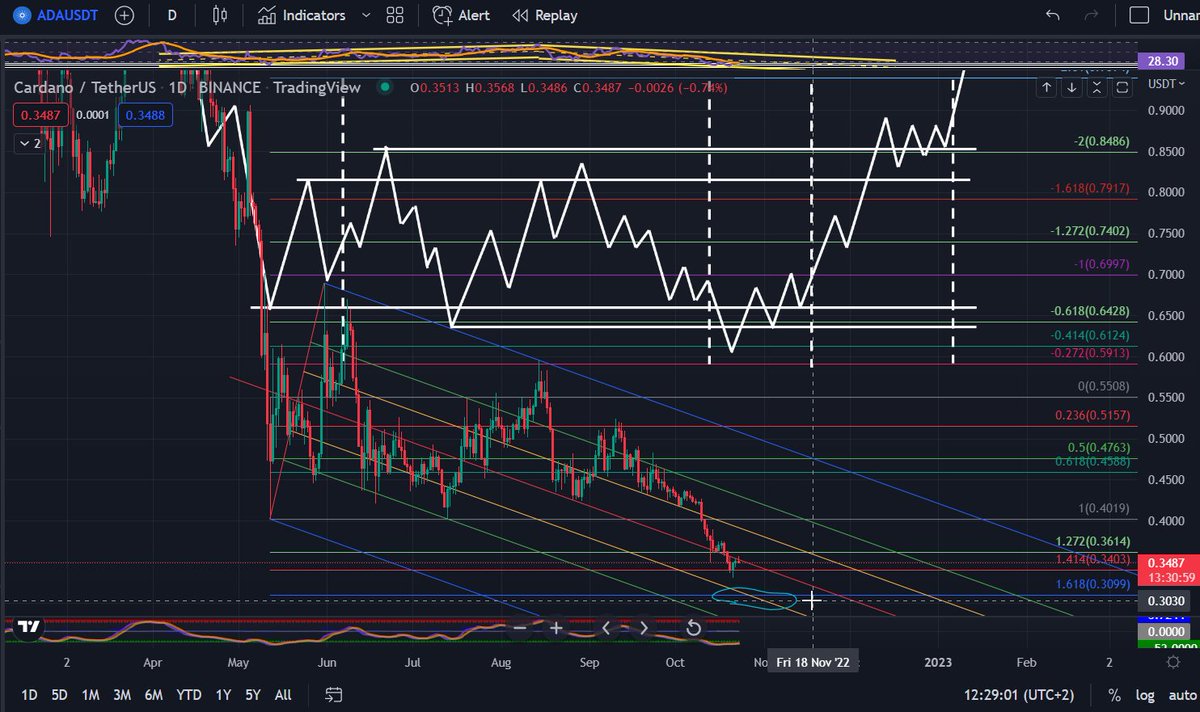
Task: Select the 5D date range
Action: (x=60, y=694)
